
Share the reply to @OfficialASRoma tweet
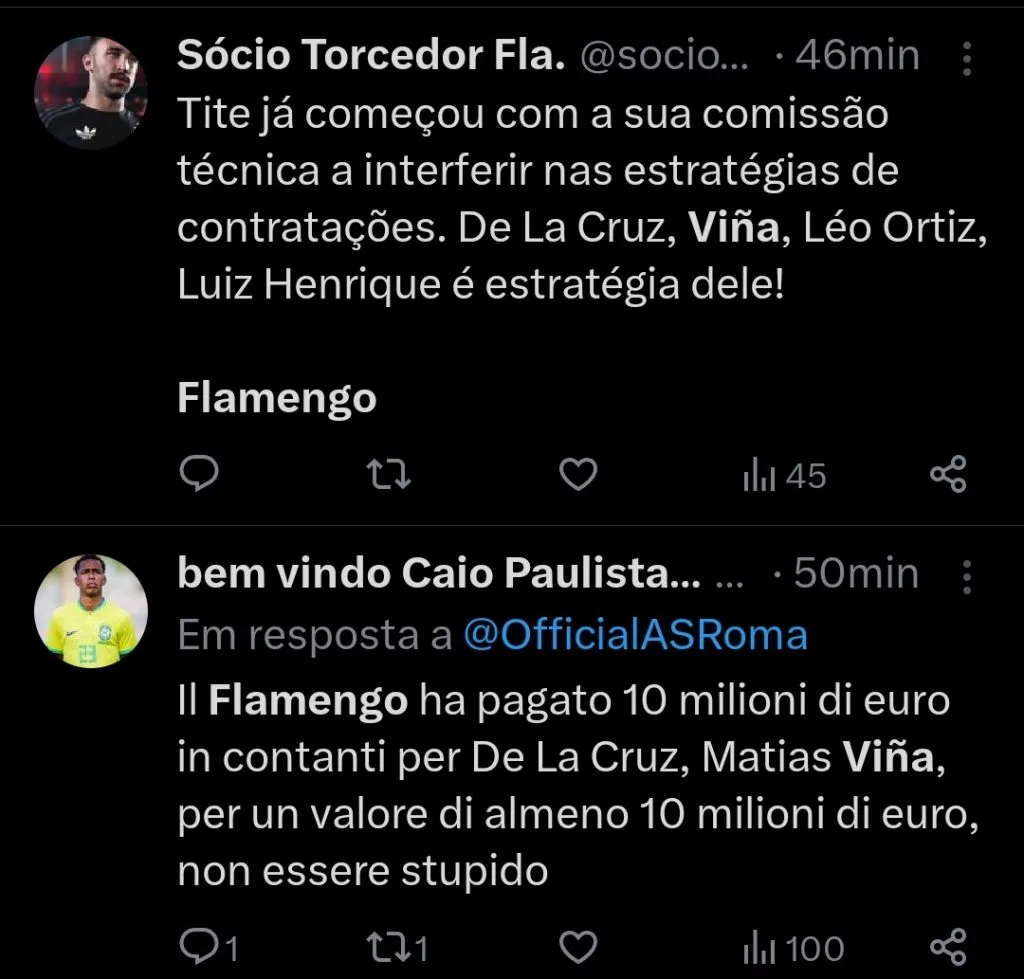(948, 946)
